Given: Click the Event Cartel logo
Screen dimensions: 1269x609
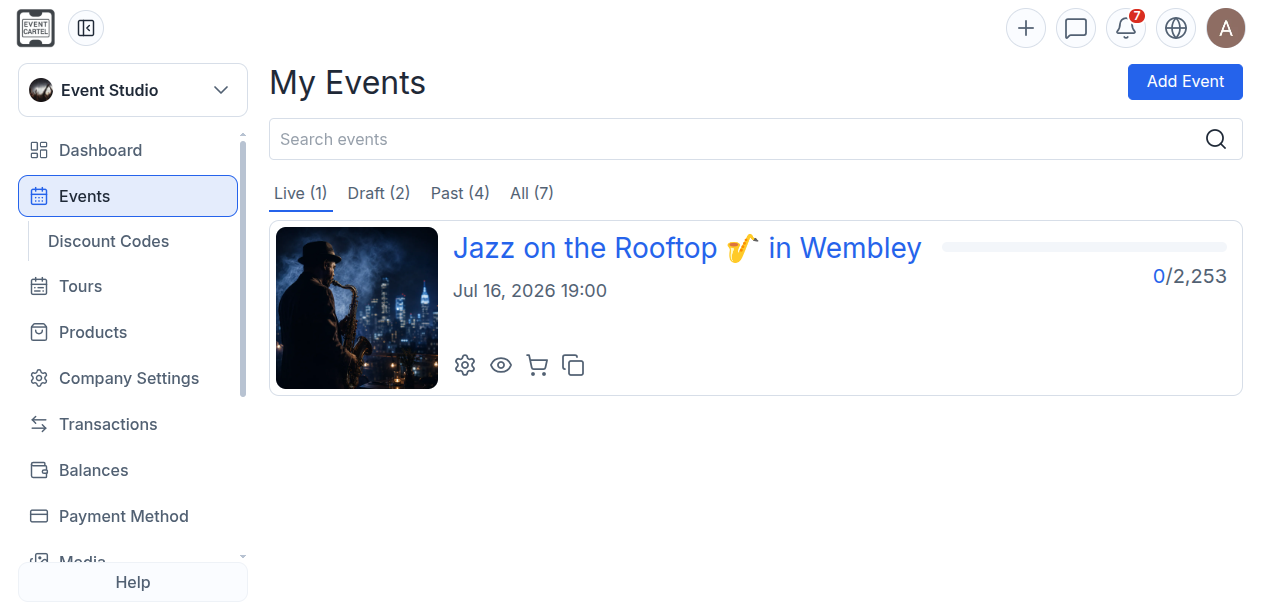Looking at the screenshot, I should 36,28.
